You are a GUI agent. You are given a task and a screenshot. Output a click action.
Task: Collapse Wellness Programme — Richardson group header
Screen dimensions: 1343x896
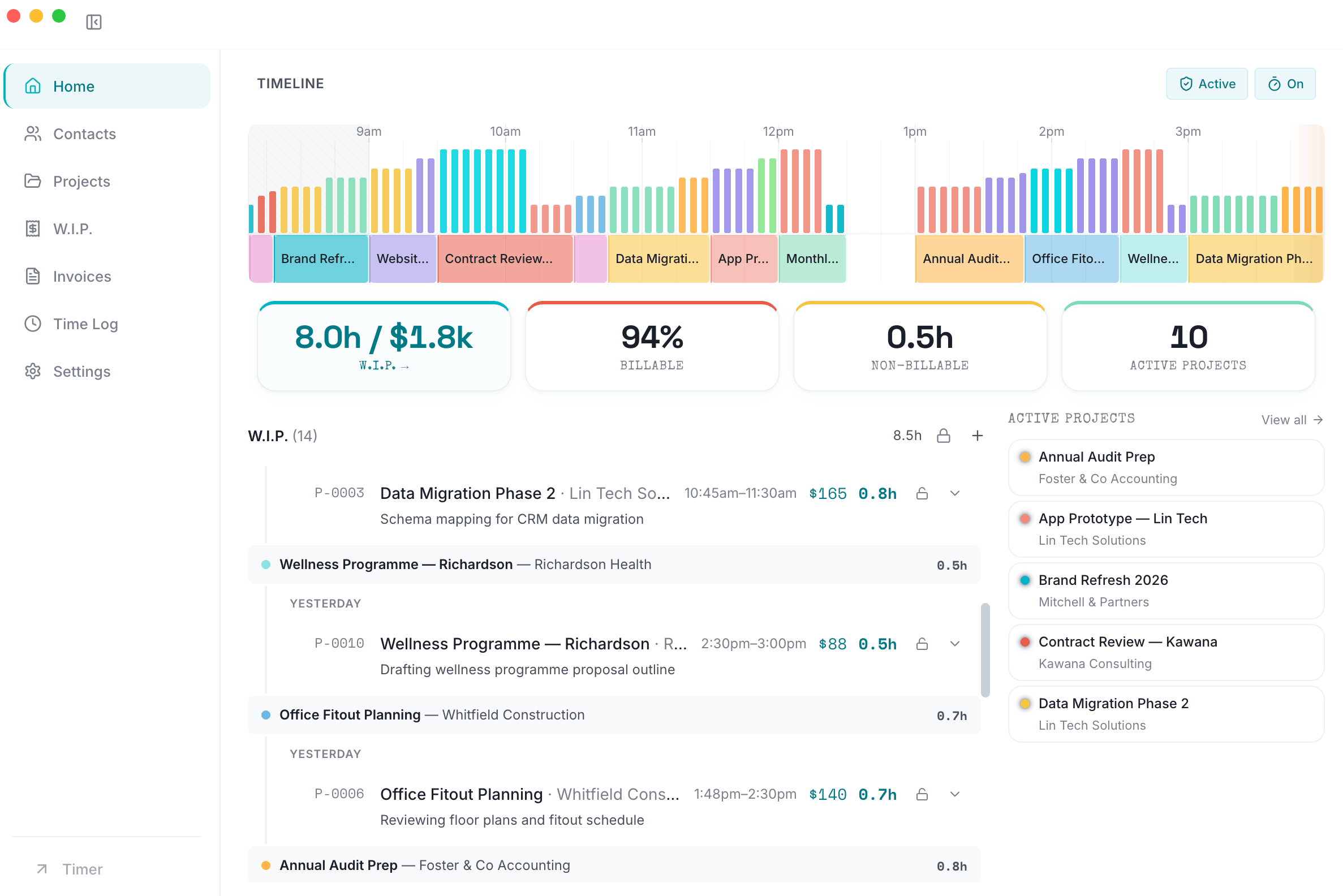pos(614,565)
